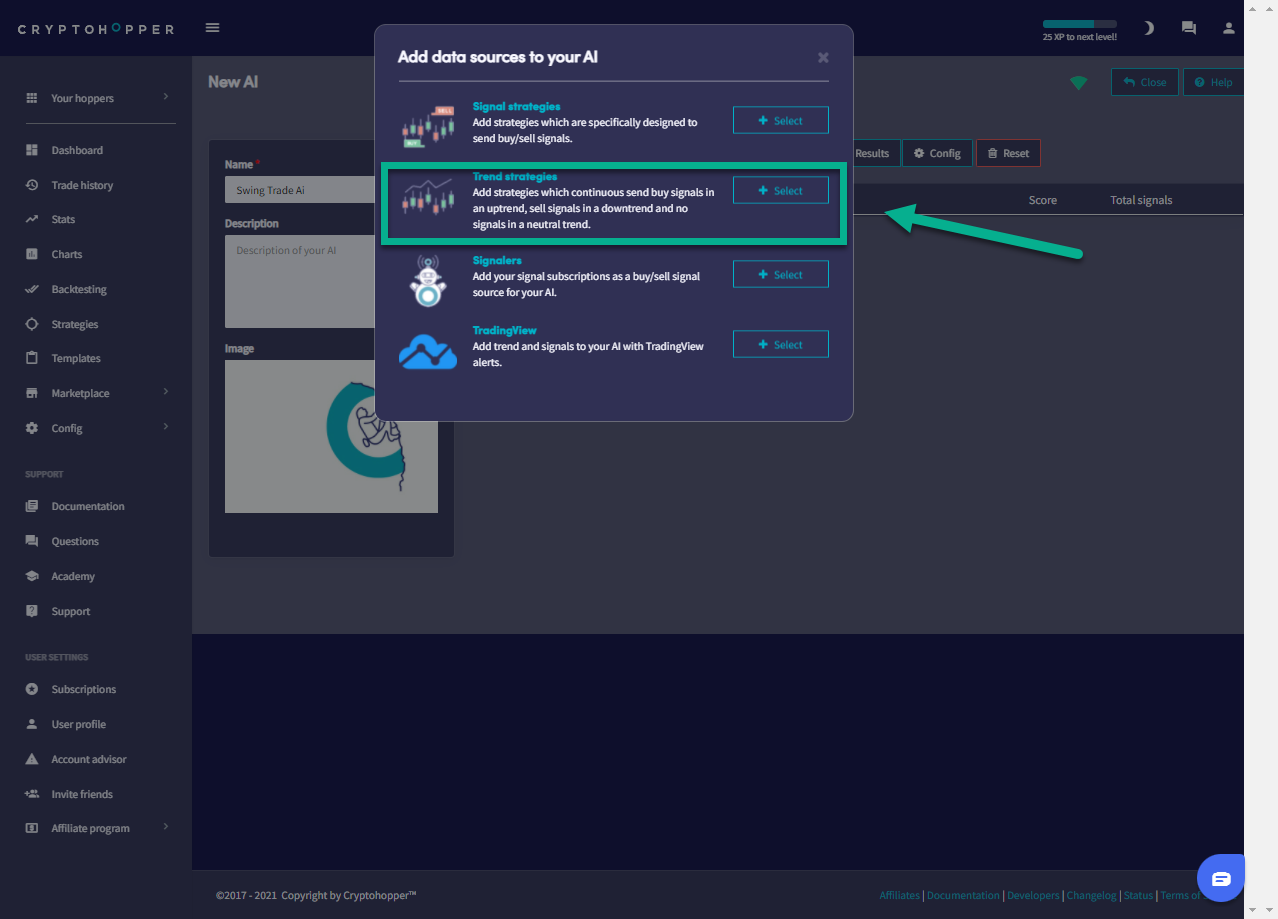Click the TradingView cloud icon
1278x919 pixels.
(x=428, y=350)
